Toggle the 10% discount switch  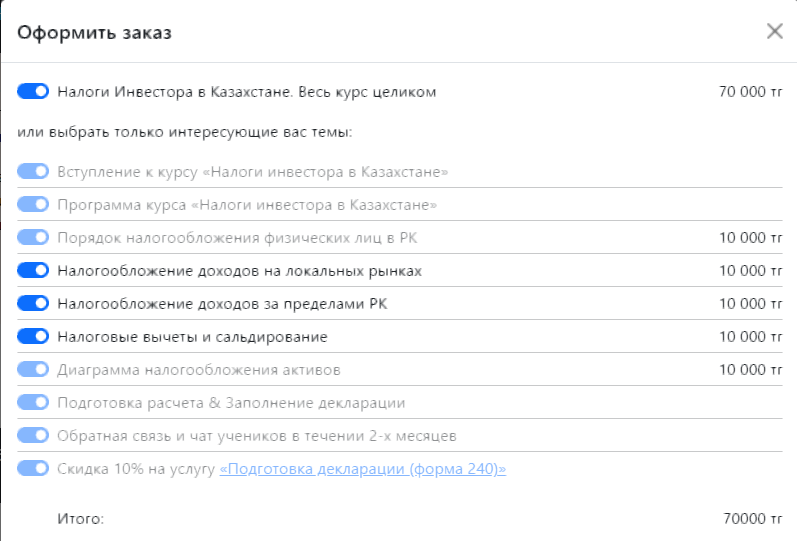coord(33,469)
